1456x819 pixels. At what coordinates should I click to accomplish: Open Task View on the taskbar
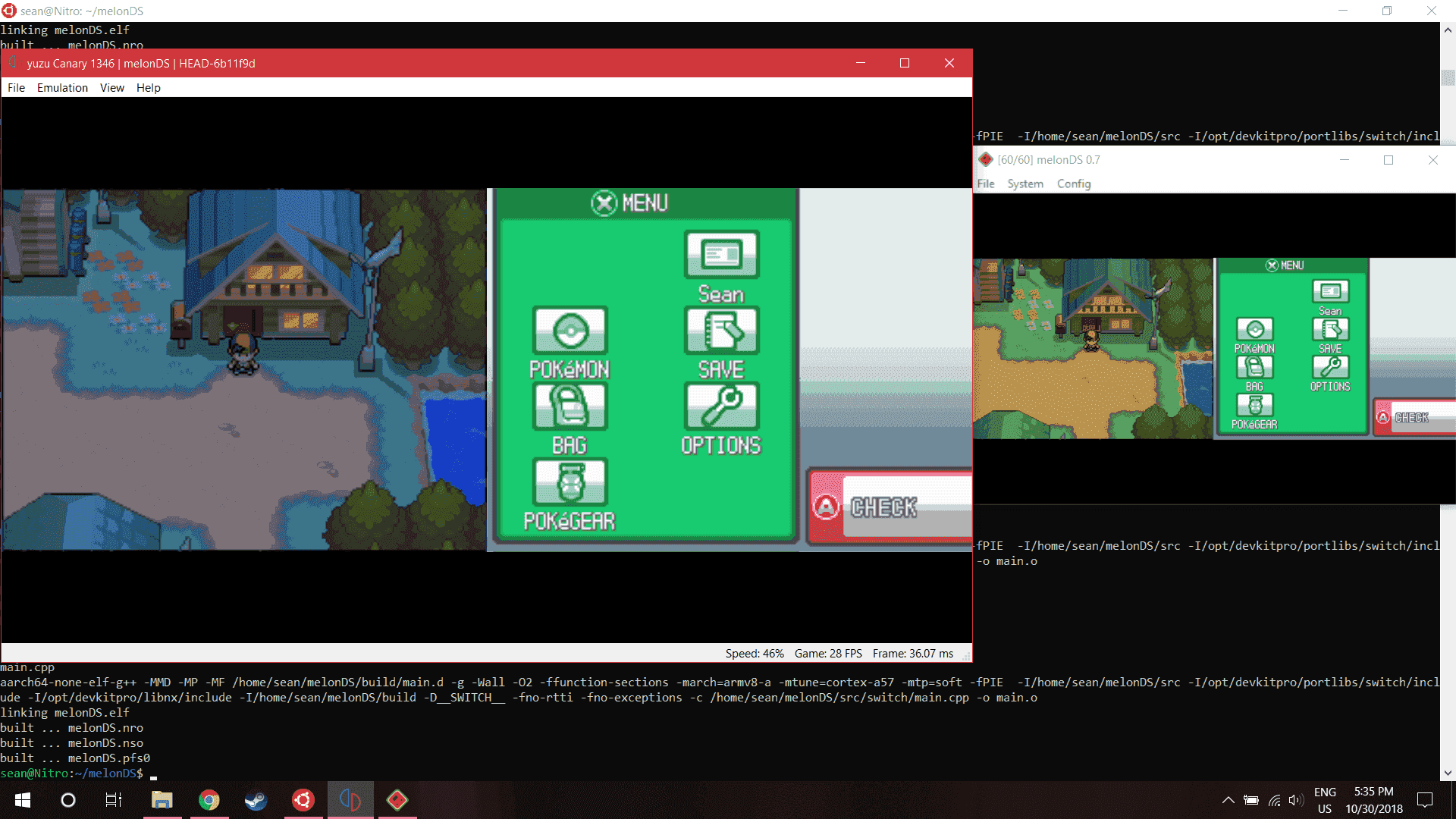tap(114, 800)
